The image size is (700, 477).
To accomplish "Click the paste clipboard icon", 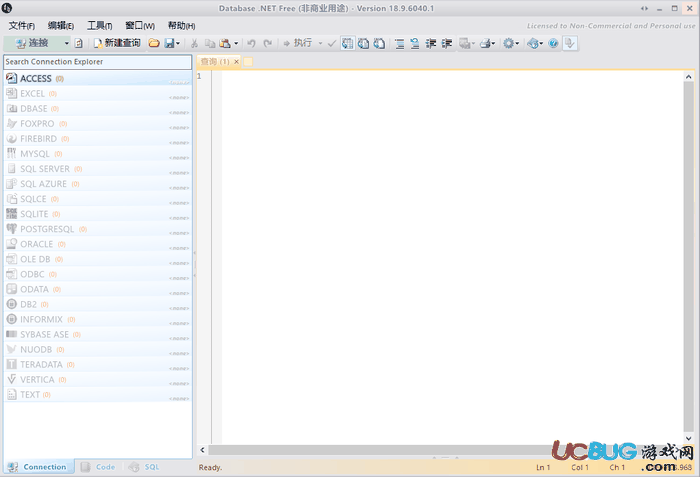I will [225, 43].
